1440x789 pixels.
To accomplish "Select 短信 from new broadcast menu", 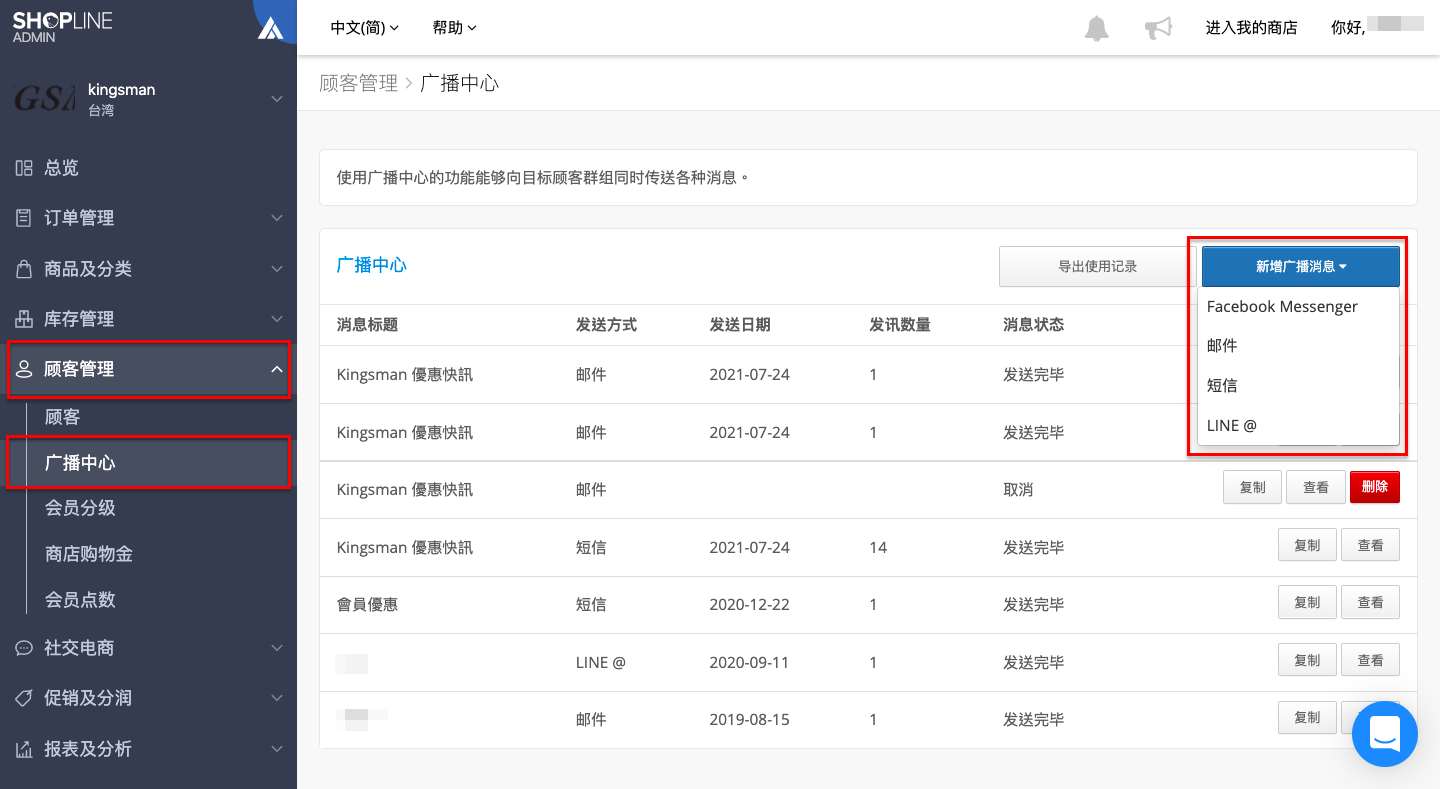I will (1222, 385).
